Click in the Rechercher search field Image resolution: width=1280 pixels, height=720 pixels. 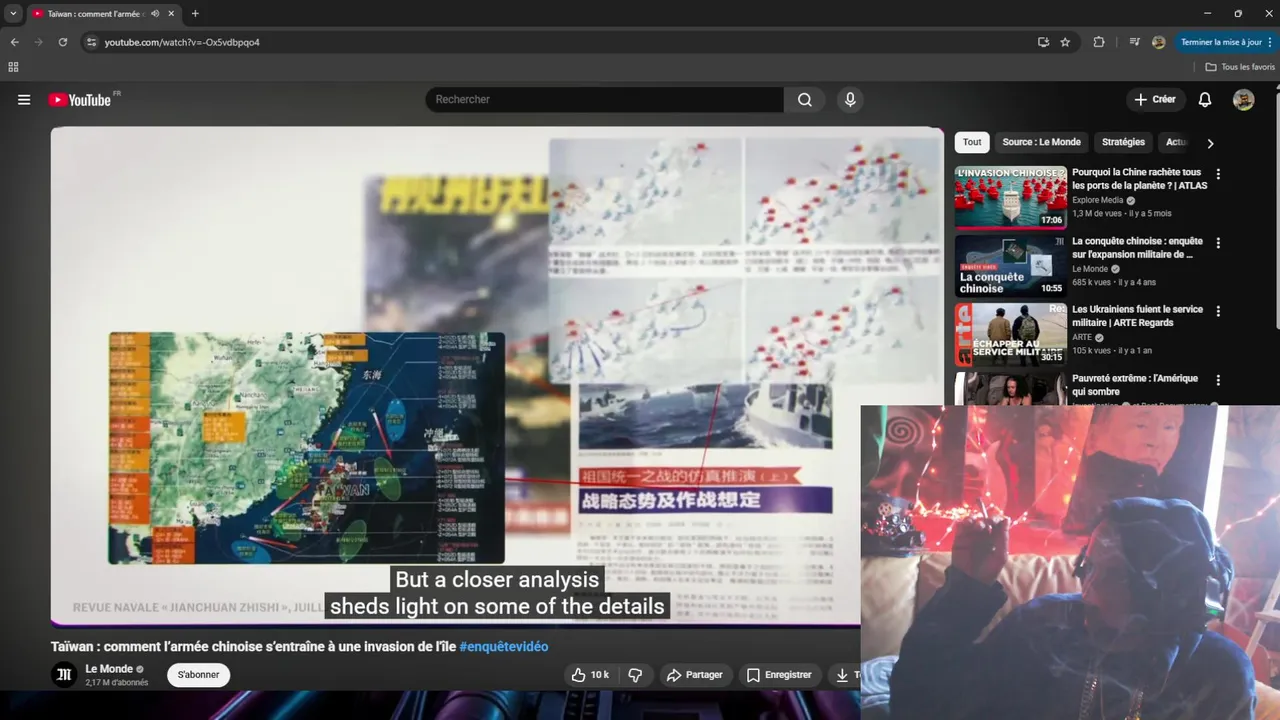click(605, 100)
